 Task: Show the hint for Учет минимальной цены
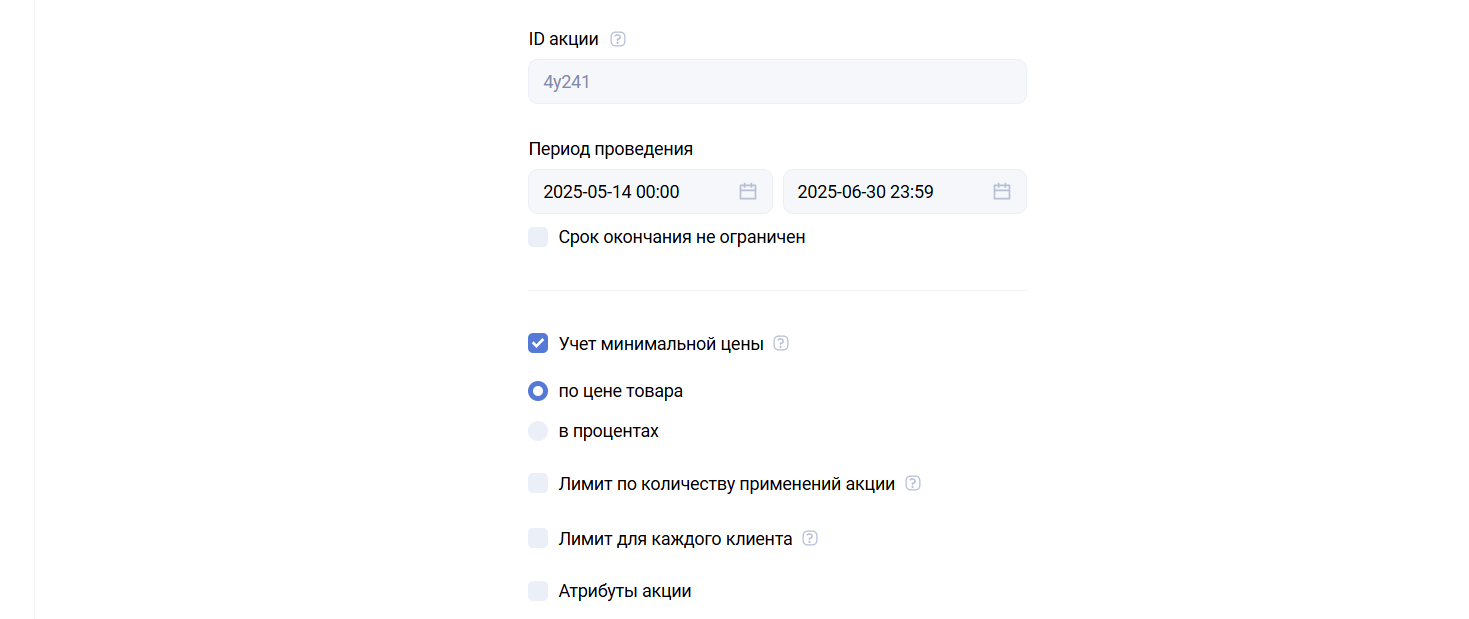(781, 344)
